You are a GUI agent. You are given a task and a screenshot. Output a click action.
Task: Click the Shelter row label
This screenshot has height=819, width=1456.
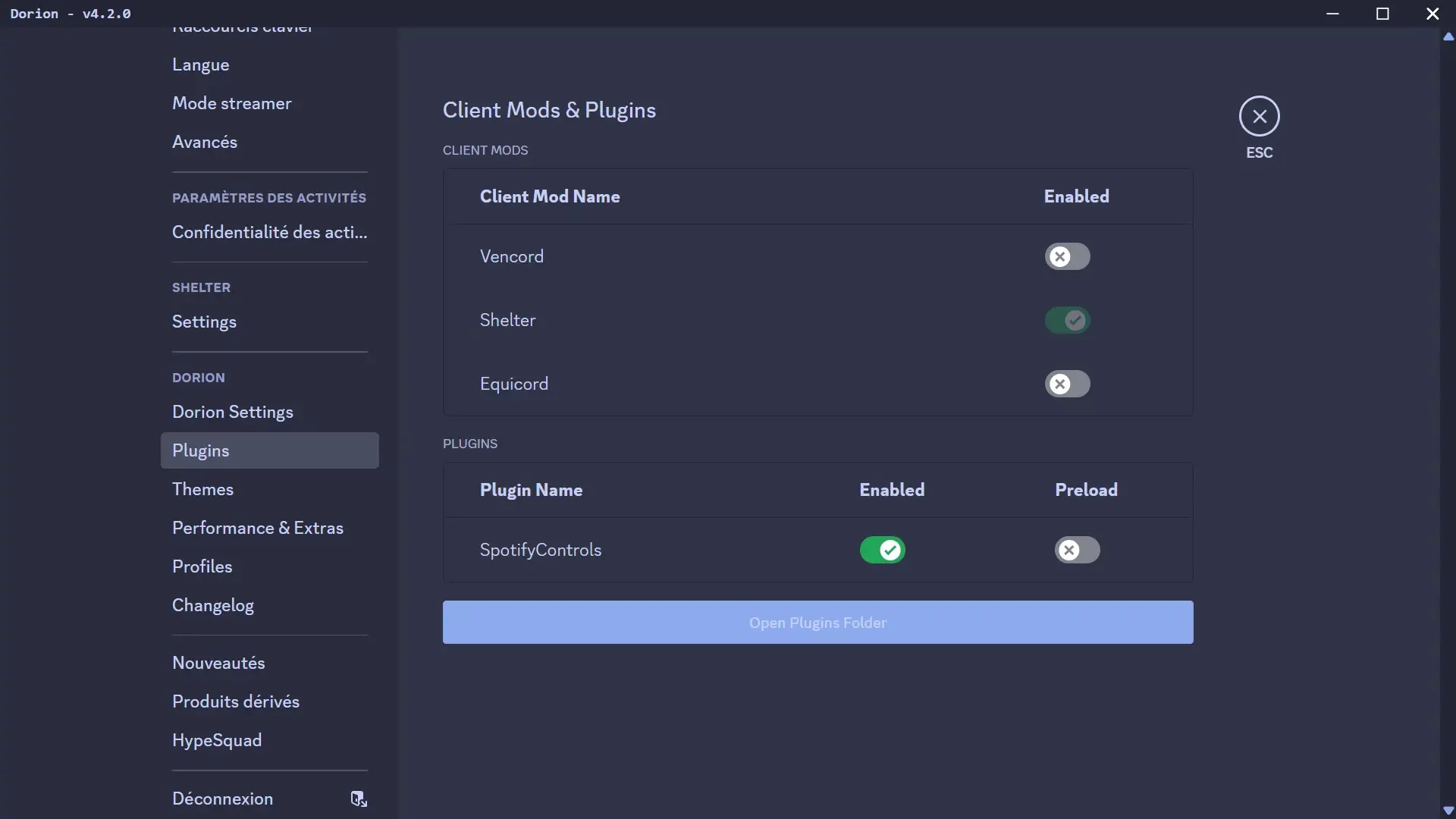(507, 320)
